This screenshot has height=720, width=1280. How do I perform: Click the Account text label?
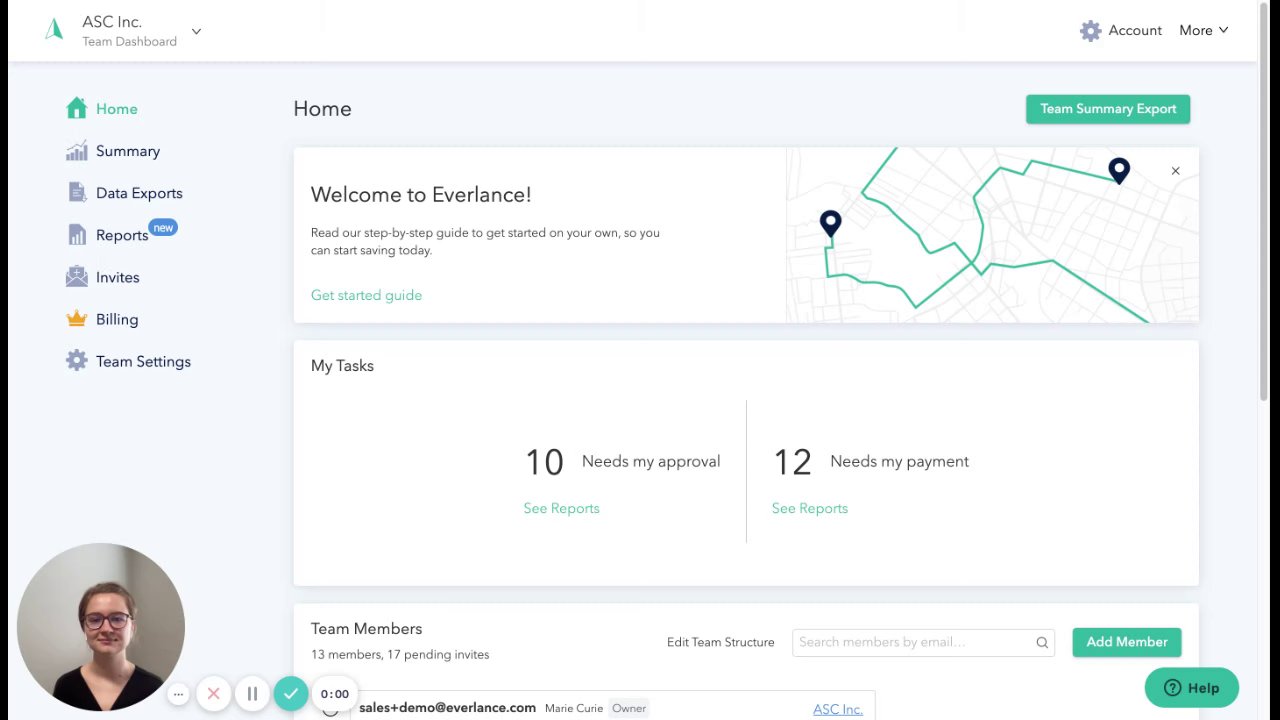tap(1135, 30)
